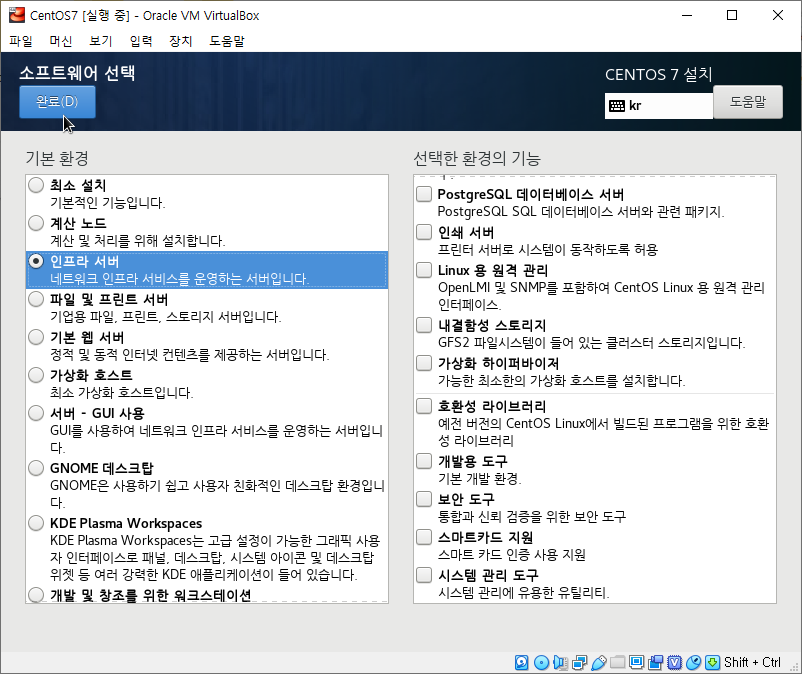The image size is (802, 674).
Task: Check the 내결함성 스토리지 add-on
Action: (x=424, y=325)
